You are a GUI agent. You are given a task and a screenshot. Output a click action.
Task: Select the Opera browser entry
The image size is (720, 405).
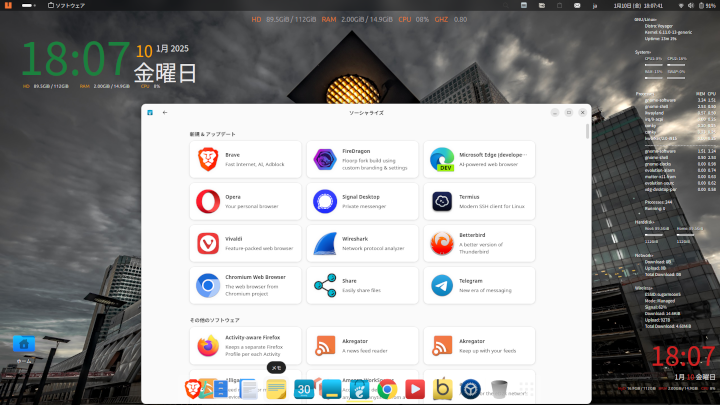click(245, 201)
